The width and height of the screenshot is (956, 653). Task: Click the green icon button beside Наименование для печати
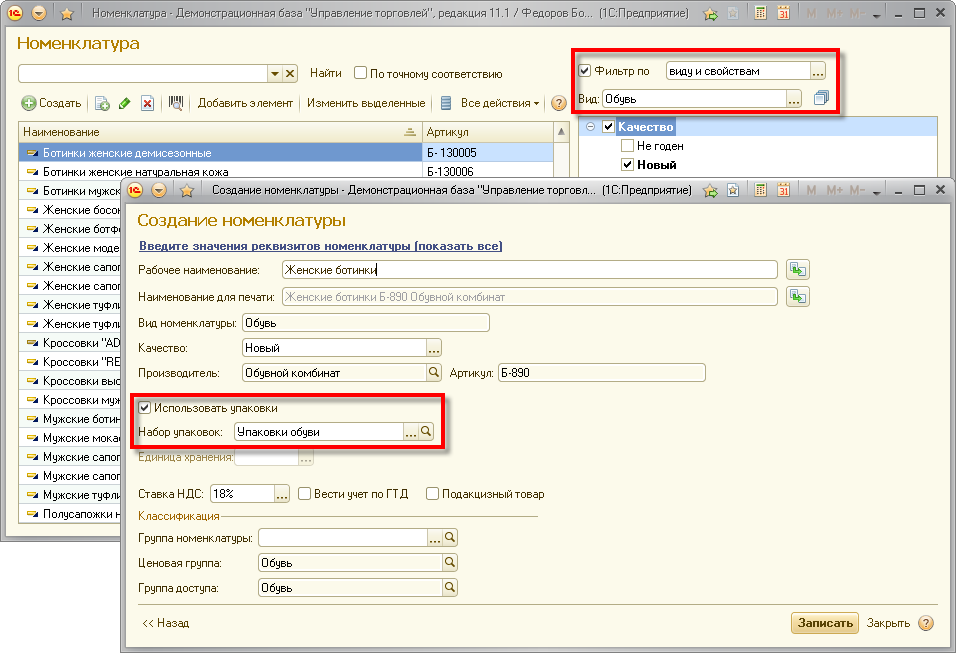click(x=797, y=296)
